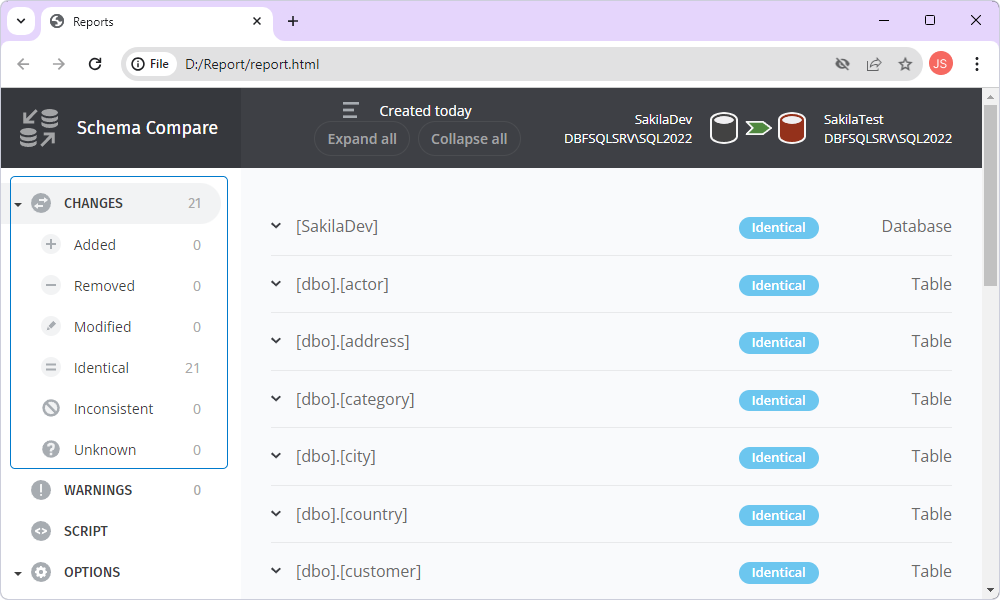Click the [dbo].[country] table name

tap(351, 514)
